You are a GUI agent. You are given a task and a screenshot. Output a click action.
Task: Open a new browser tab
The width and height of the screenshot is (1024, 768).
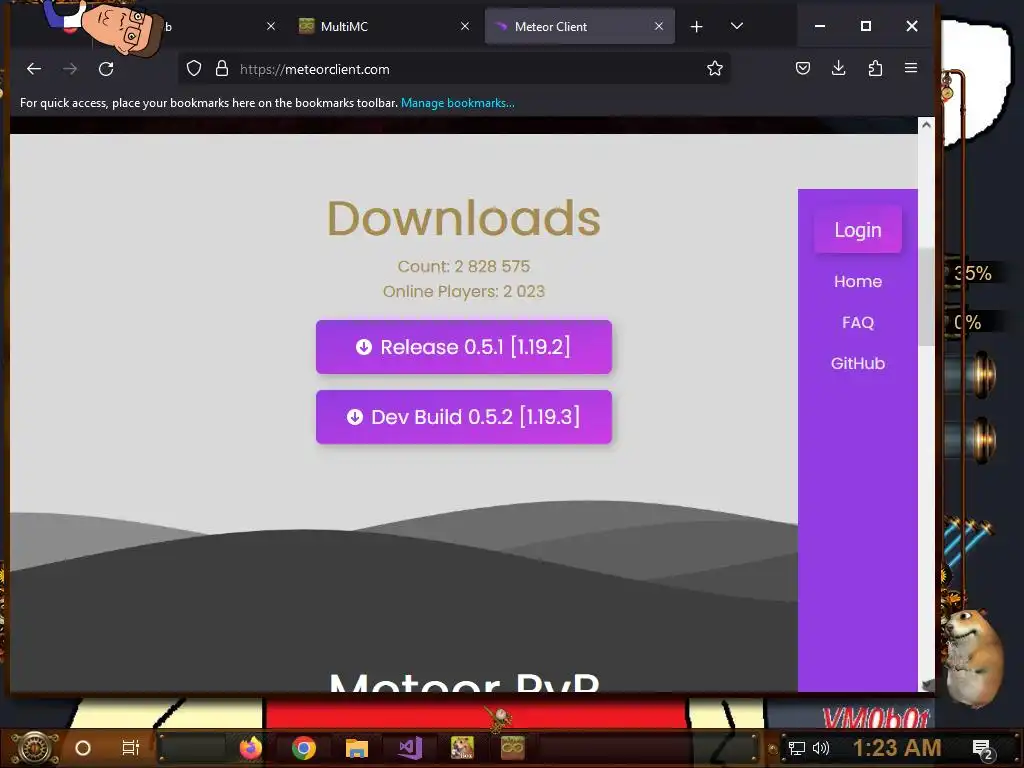[697, 26]
